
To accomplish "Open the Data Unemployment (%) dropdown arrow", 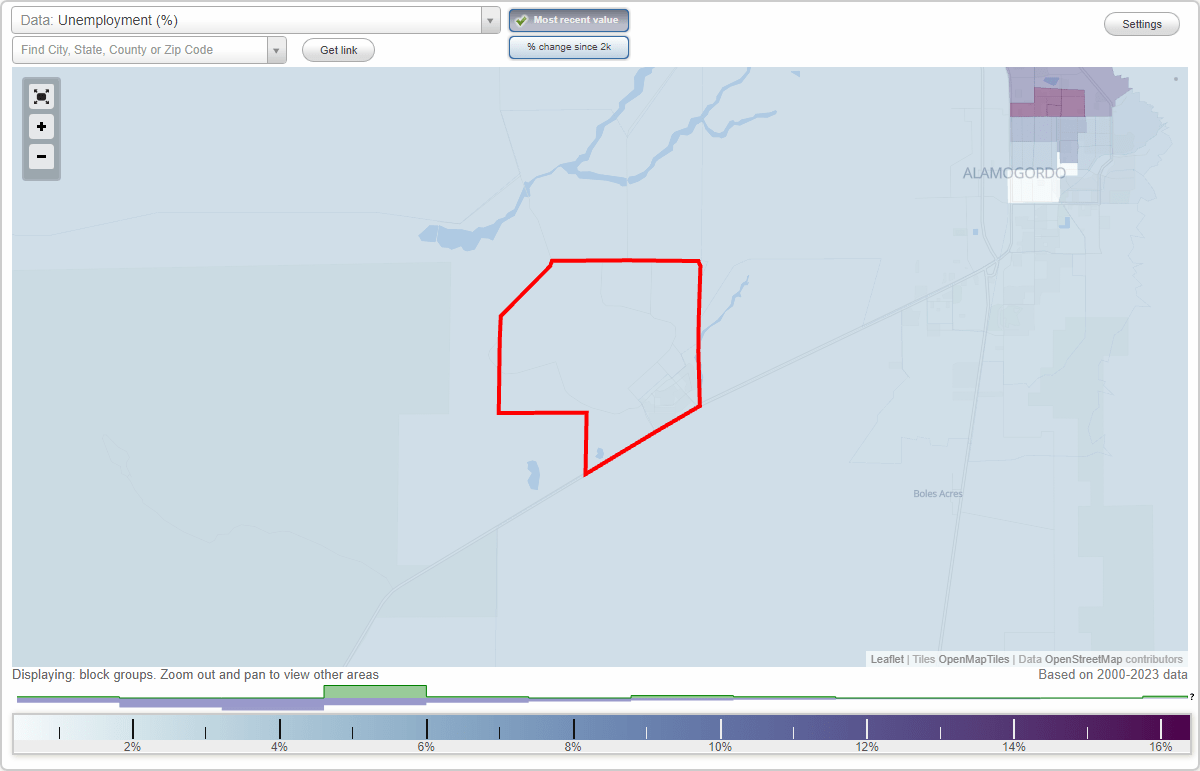I will pos(490,20).
